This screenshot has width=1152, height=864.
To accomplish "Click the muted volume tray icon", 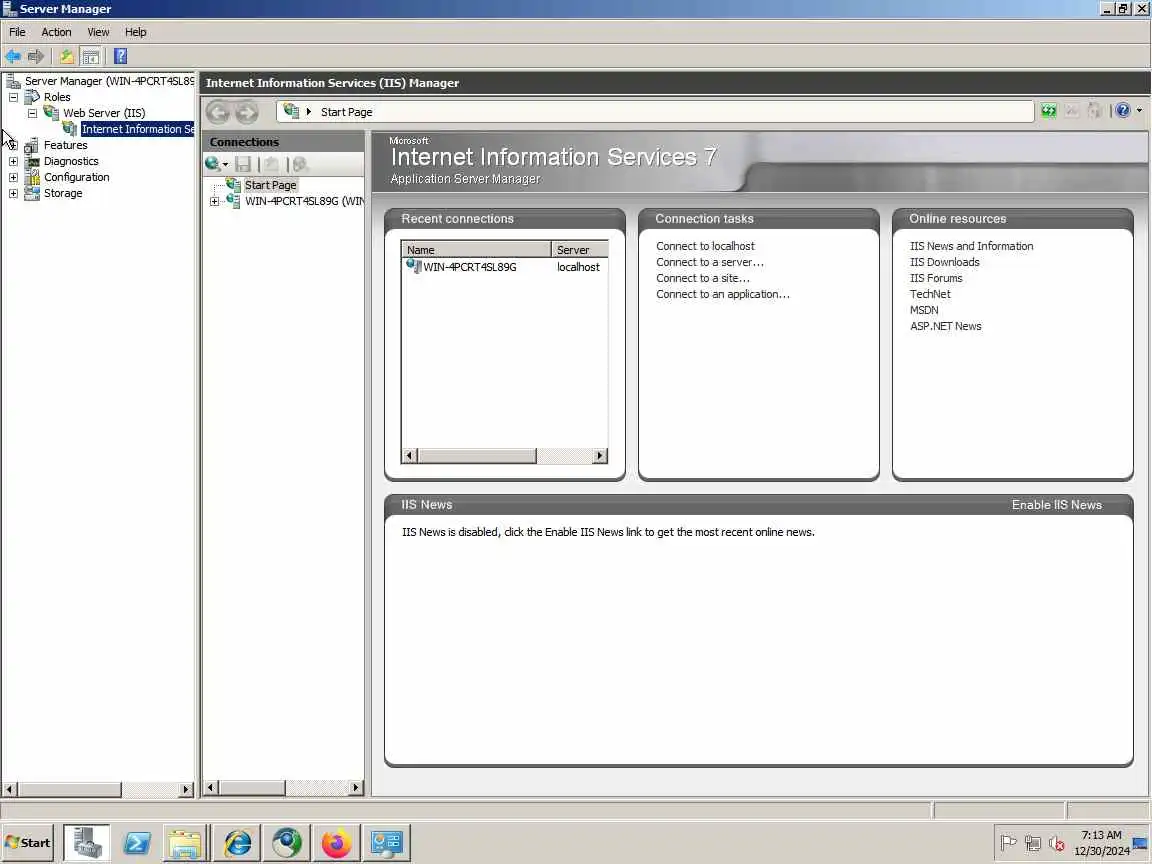I will tap(1057, 843).
